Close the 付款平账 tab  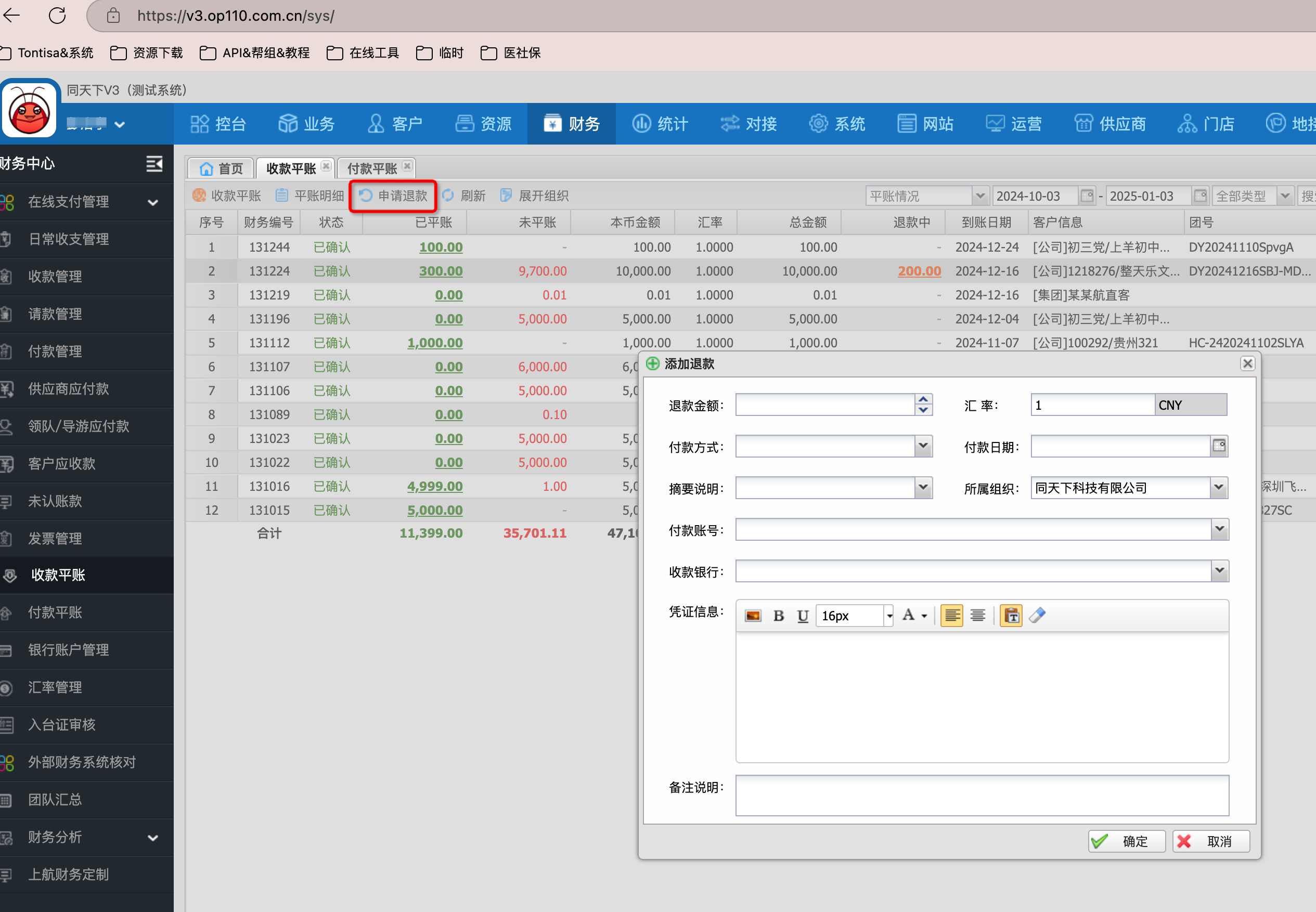[x=407, y=166]
